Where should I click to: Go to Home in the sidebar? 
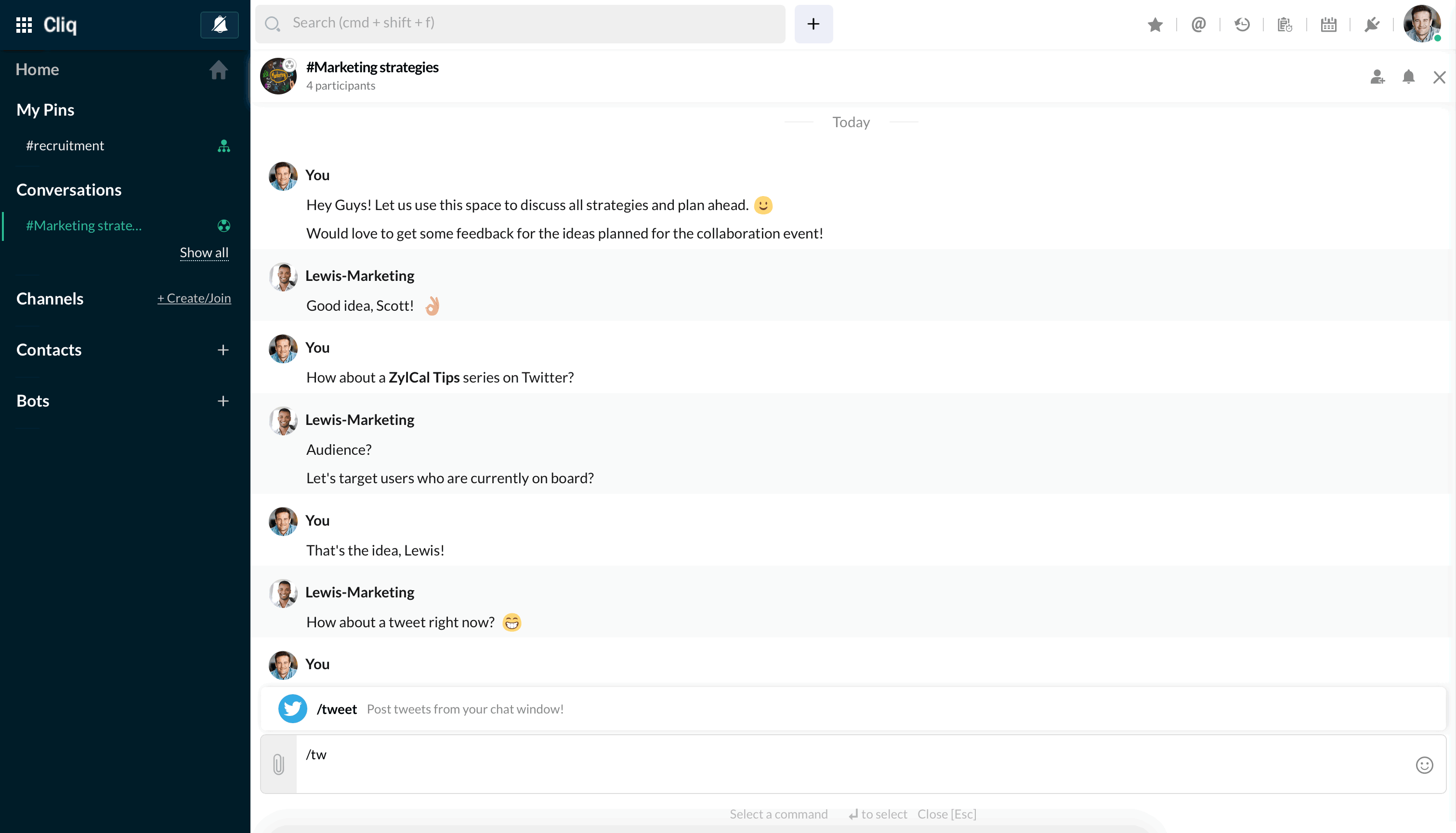[x=37, y=69]
